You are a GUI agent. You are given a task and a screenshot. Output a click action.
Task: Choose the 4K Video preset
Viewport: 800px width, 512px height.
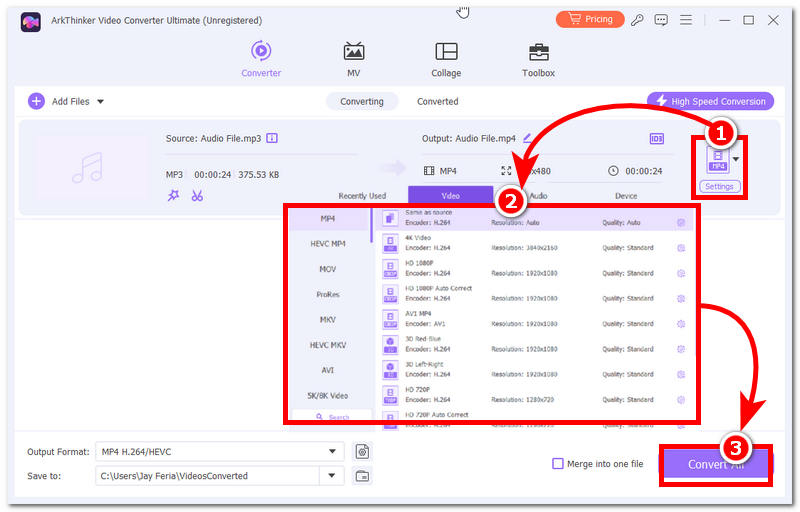[534, 243]
